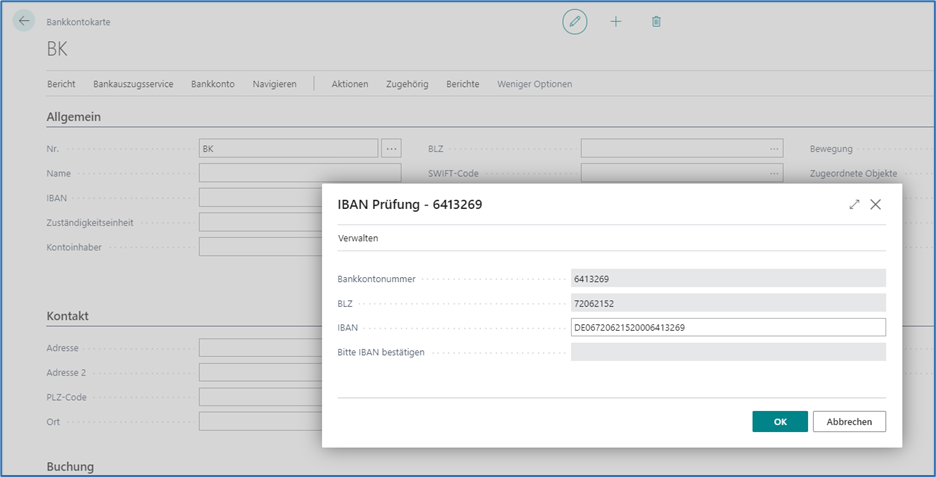Open the lookup ellipsis beside Nr. field
This screenshot has height=477, width=936.
tap(391, 148)
